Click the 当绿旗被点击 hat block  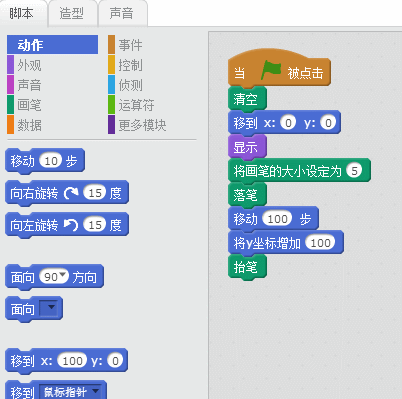coord(279,69)
